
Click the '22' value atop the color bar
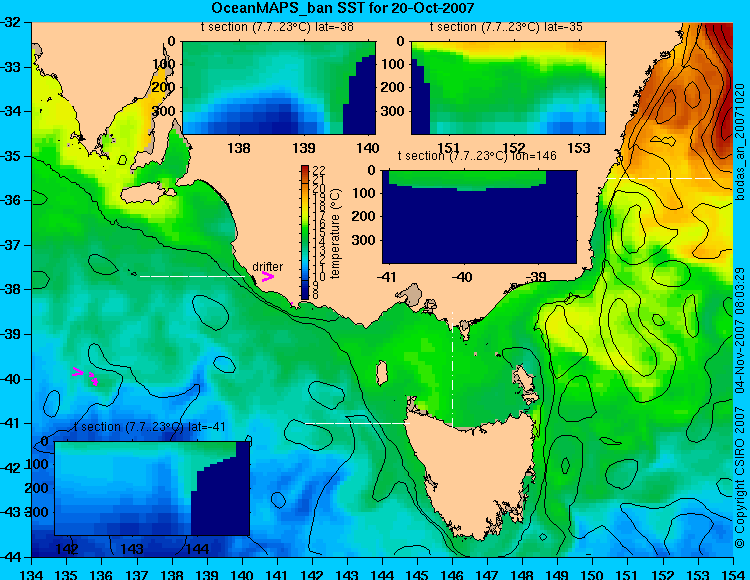[x=319, y=170]
